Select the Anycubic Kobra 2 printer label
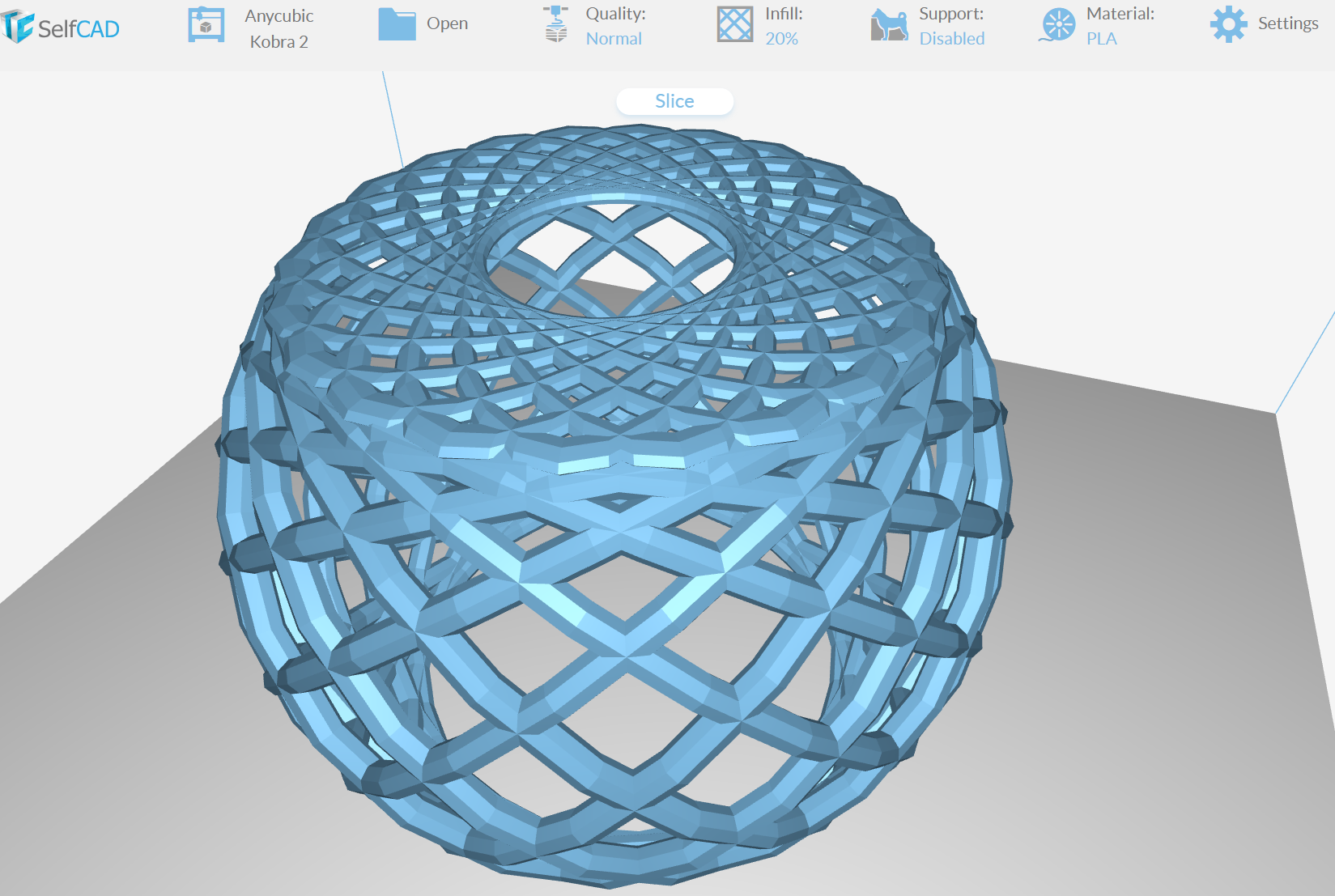 pyautogui.click(x=279, y=28)
